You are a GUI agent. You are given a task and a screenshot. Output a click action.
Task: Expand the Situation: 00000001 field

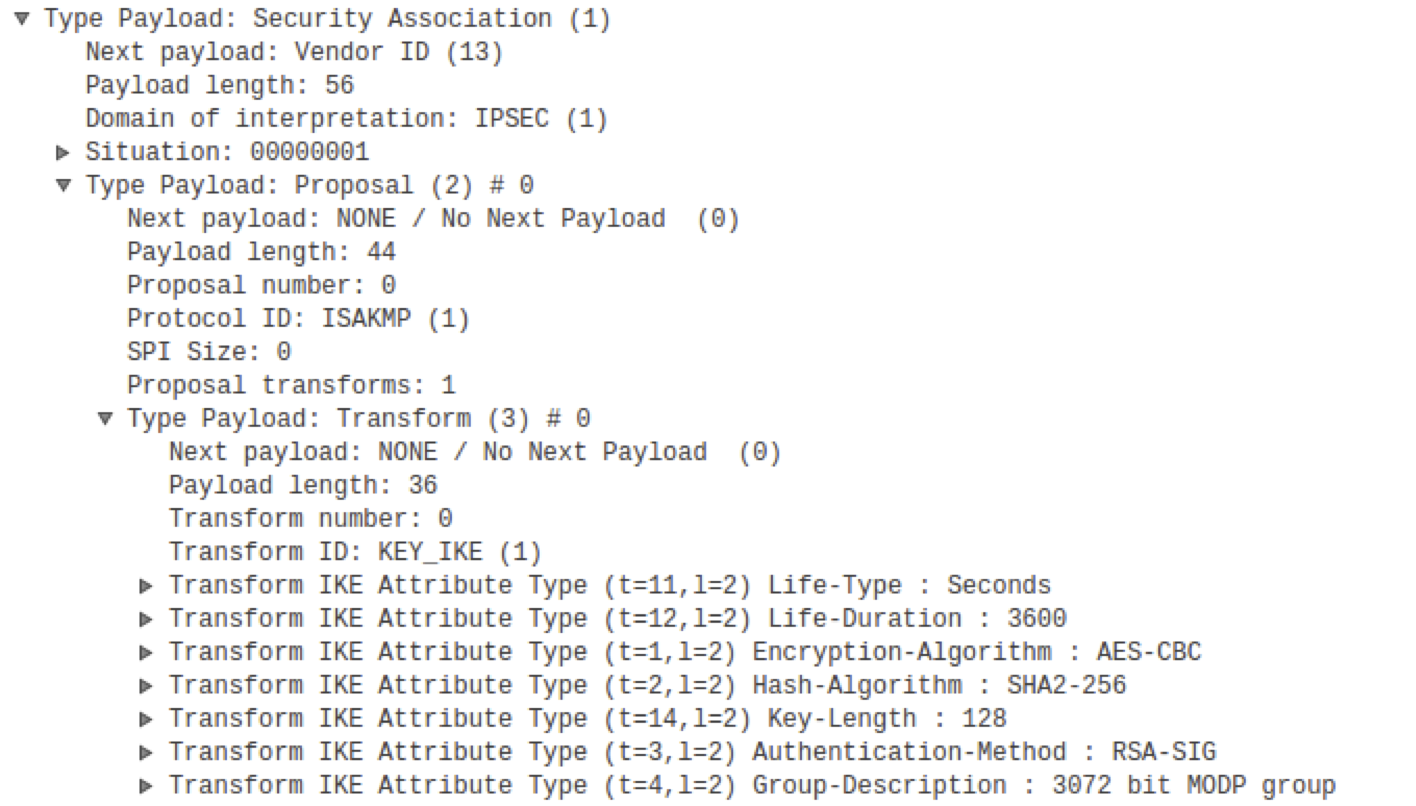click(x=64, y=152)
